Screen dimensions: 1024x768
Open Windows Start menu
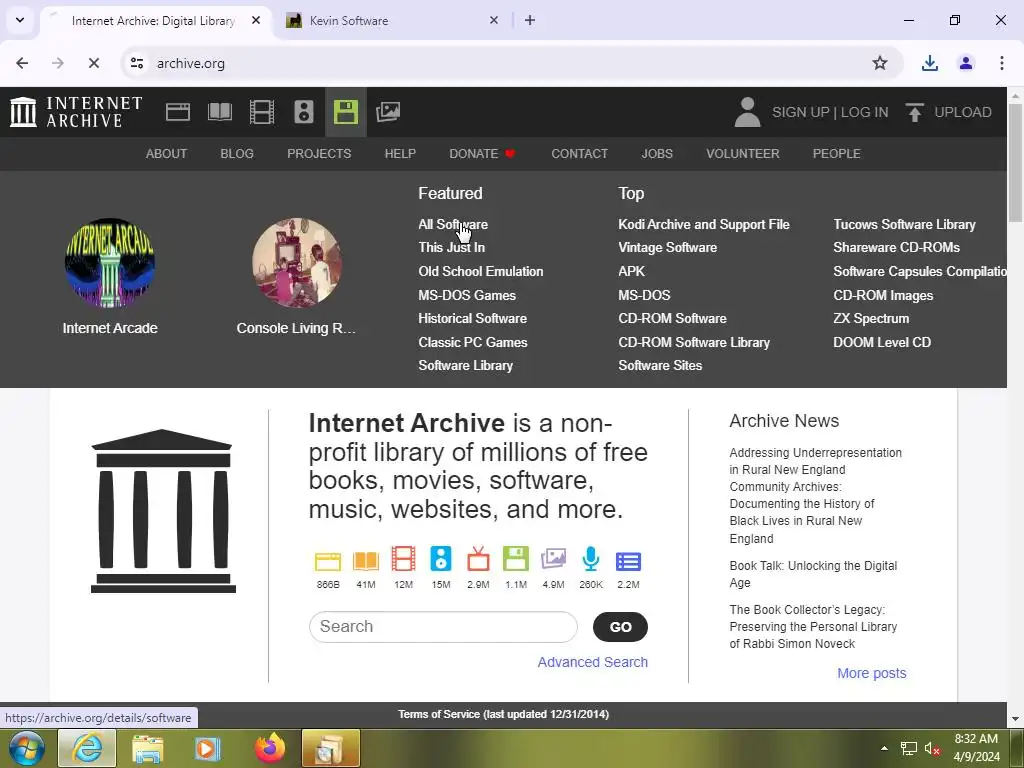[x=27, y=748]
